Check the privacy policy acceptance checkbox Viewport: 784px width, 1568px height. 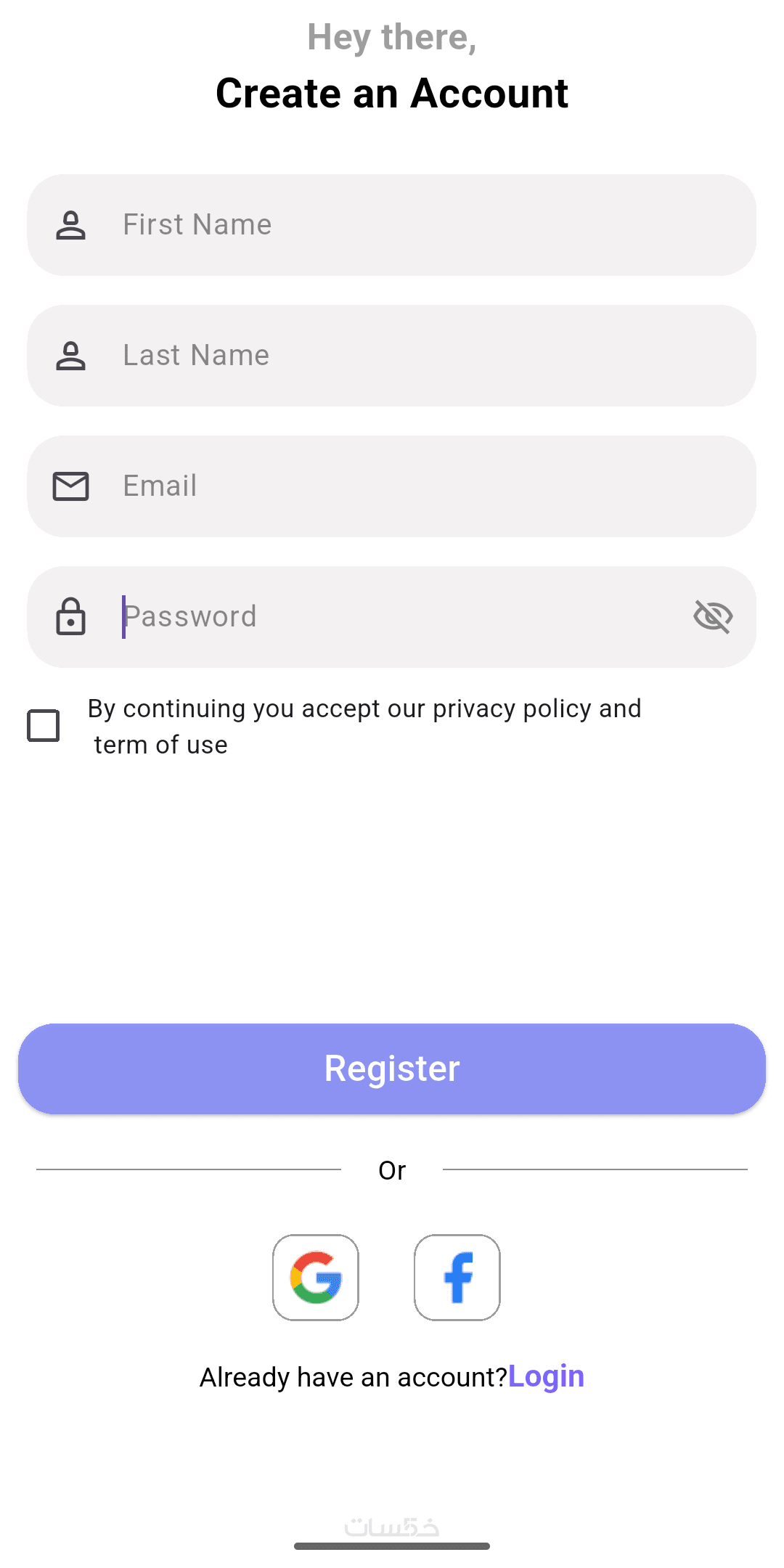(x=44, y=726)
